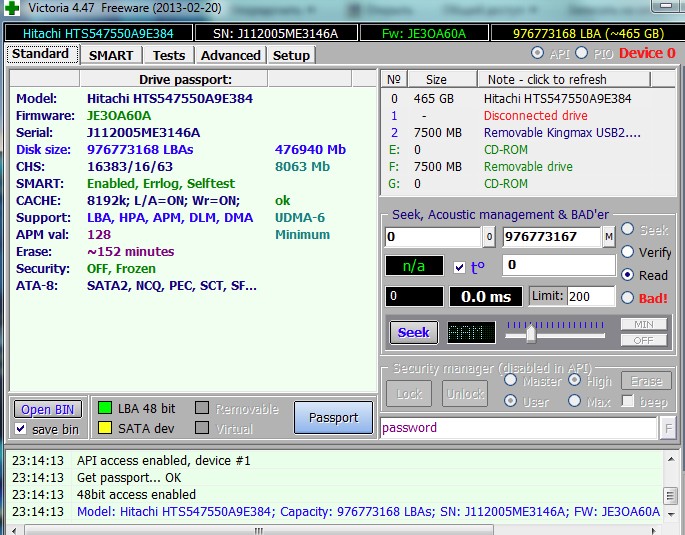Click the M button beside end LBA

pyautogui.click(x=608, y=237)
